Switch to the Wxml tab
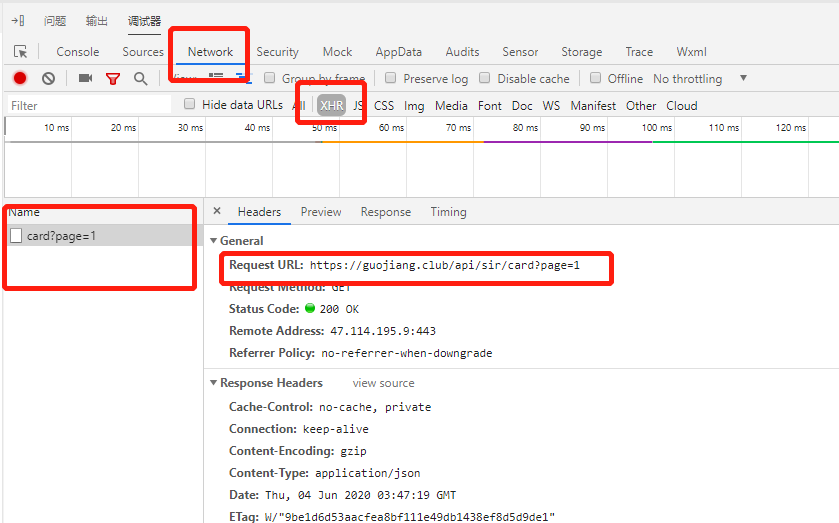Viewport: 839px width, 523px height. [691, 52]
